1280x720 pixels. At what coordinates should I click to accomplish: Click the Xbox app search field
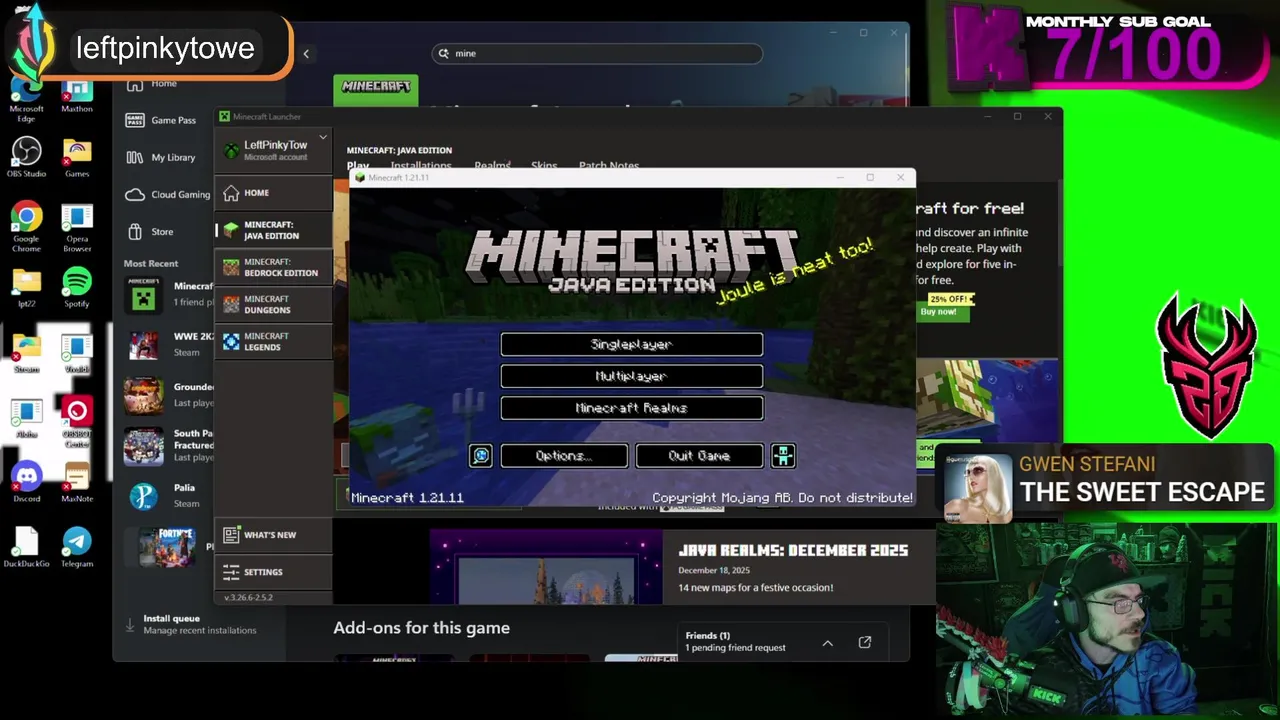tap(597, 54)
